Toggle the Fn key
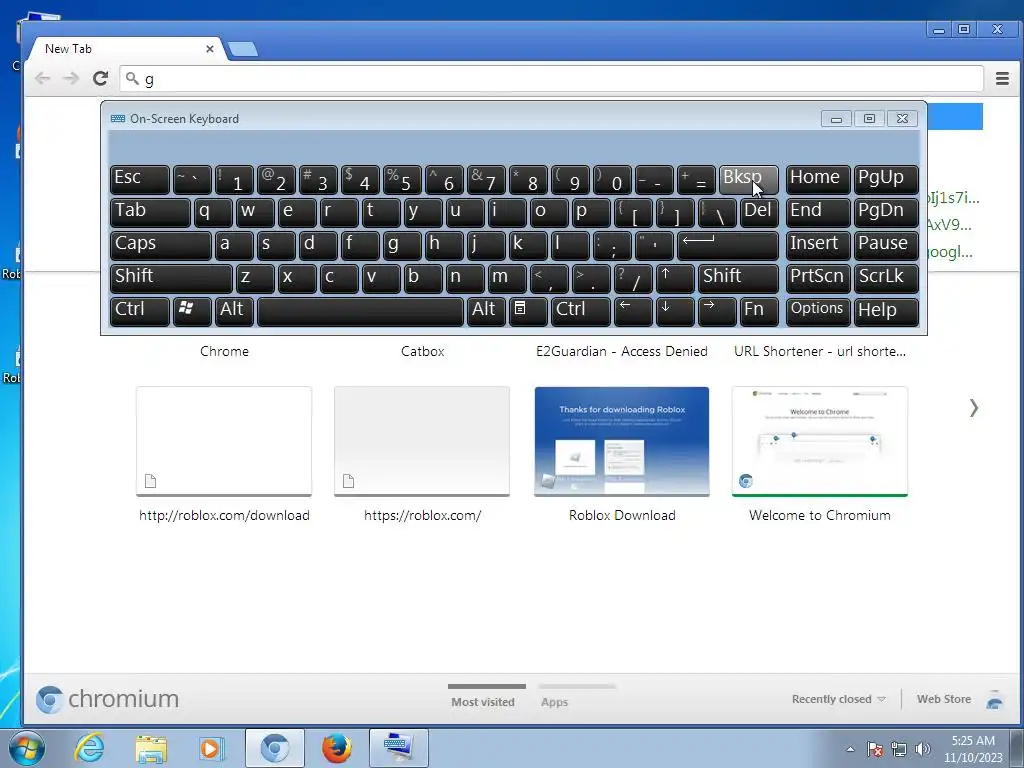Viewport: 1024px width, 768px height. tap(759, 311)
